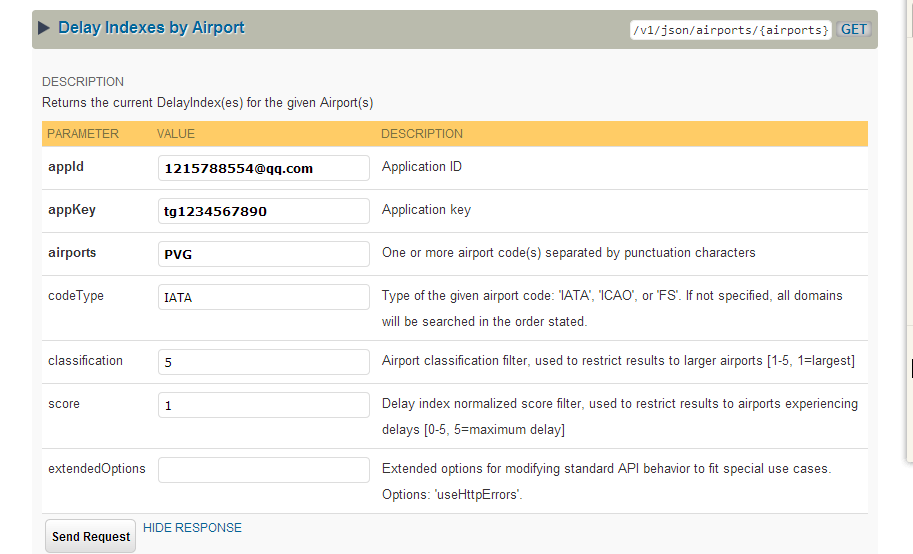Click the DESCRIPTION section label above table
This screenshot has width=913, height=554.
pos(83,82)
